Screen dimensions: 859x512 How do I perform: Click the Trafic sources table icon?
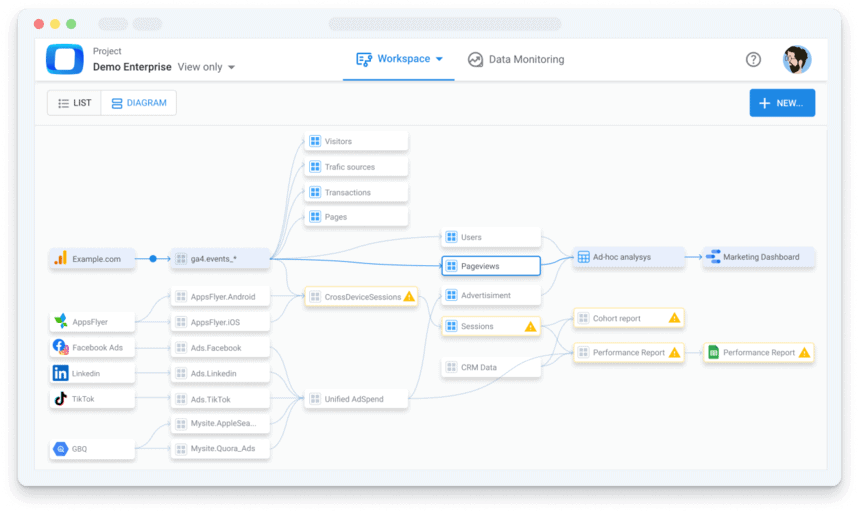pyautogui.click(x=315, y=166)
